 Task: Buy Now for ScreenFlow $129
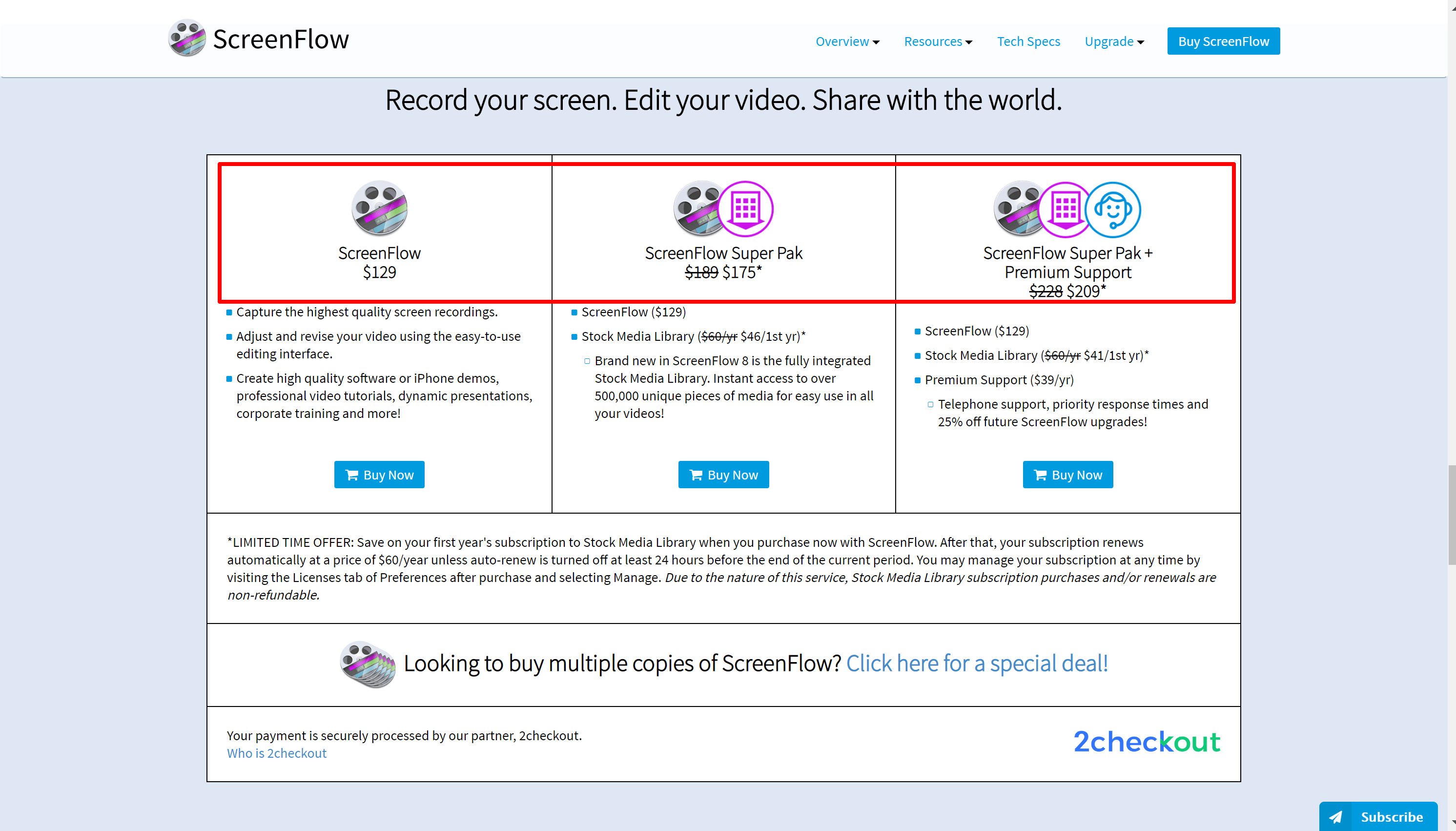[x=379, y=474]
